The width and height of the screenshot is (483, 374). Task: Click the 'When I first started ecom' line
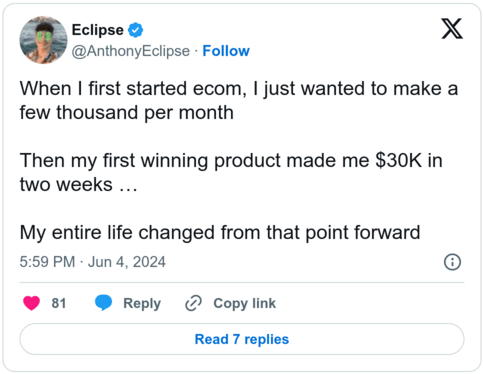click(239, 89)
